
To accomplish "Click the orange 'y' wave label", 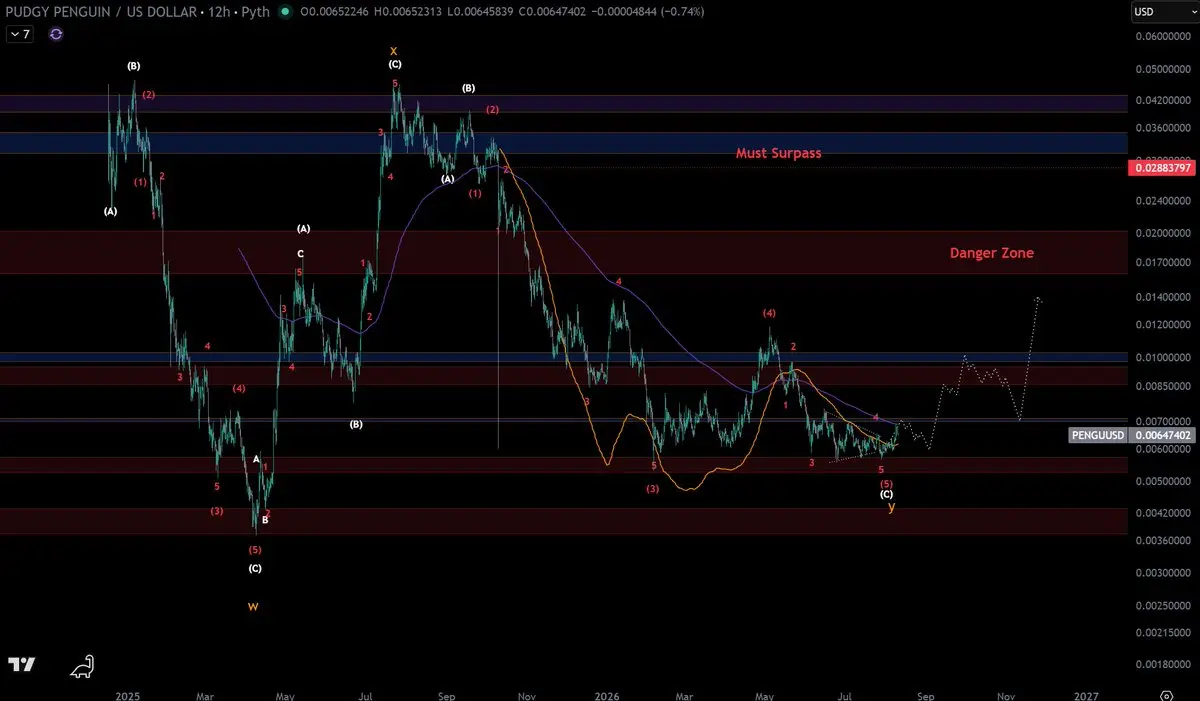I will (x=891, y=507).
